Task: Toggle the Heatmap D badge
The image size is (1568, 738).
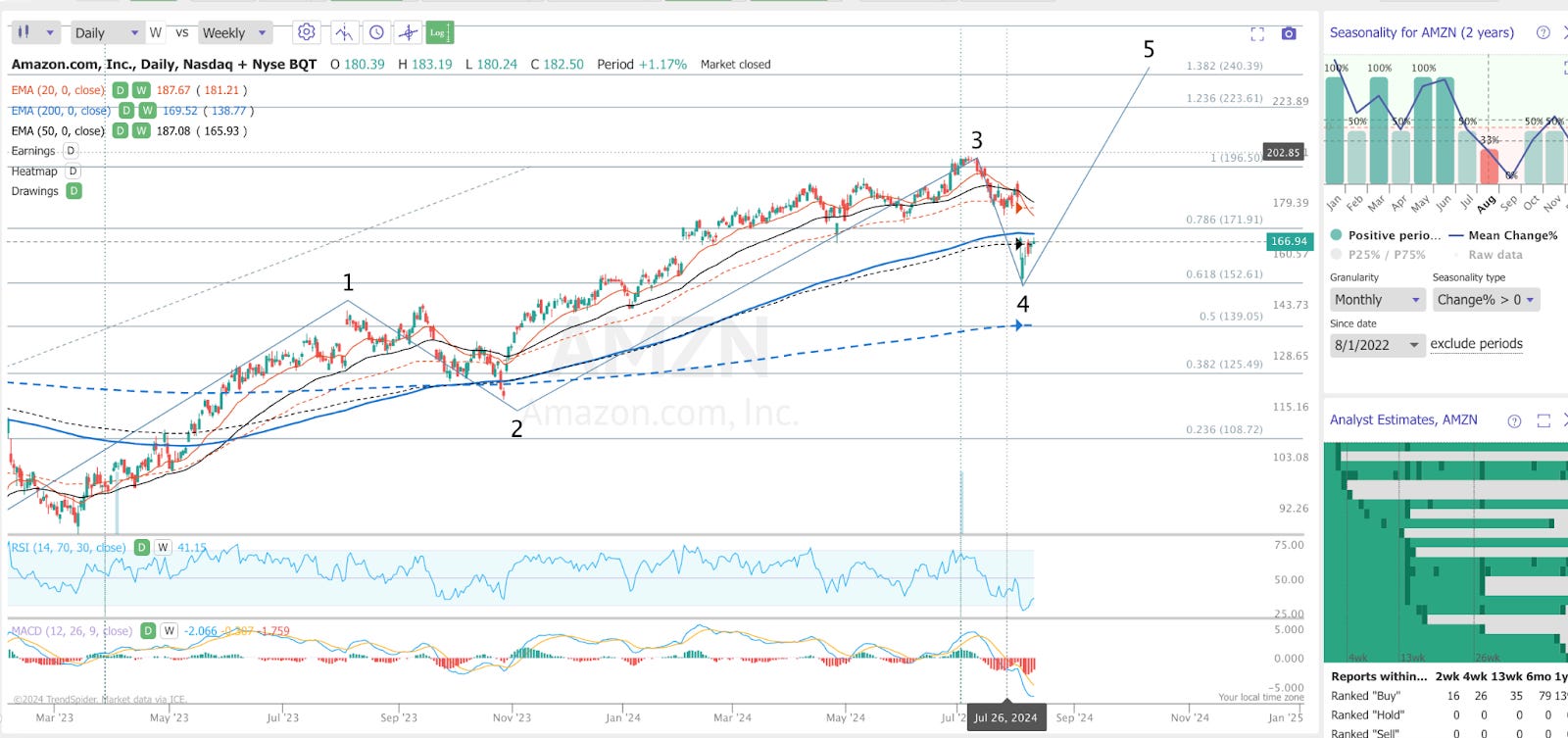Action: point(73,171)
